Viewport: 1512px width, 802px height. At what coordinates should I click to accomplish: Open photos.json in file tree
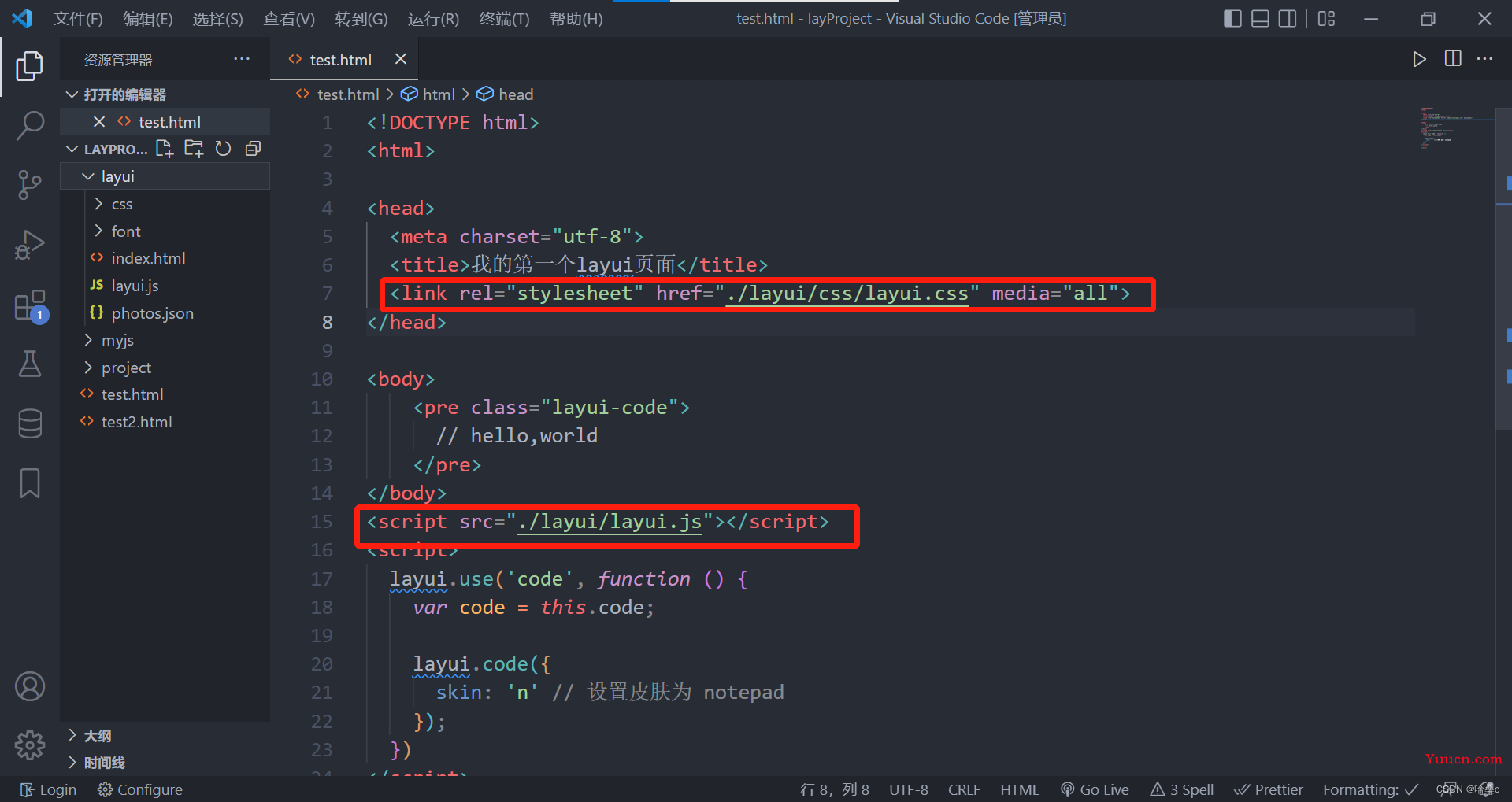[165, 313]
